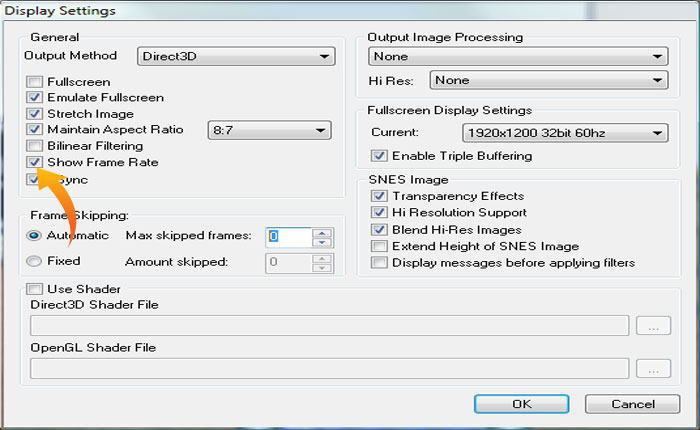This screenshot has height=430, width=700.
Task: Toggle Show Frame Rate checkbox
Action: (x=35, y=162)
